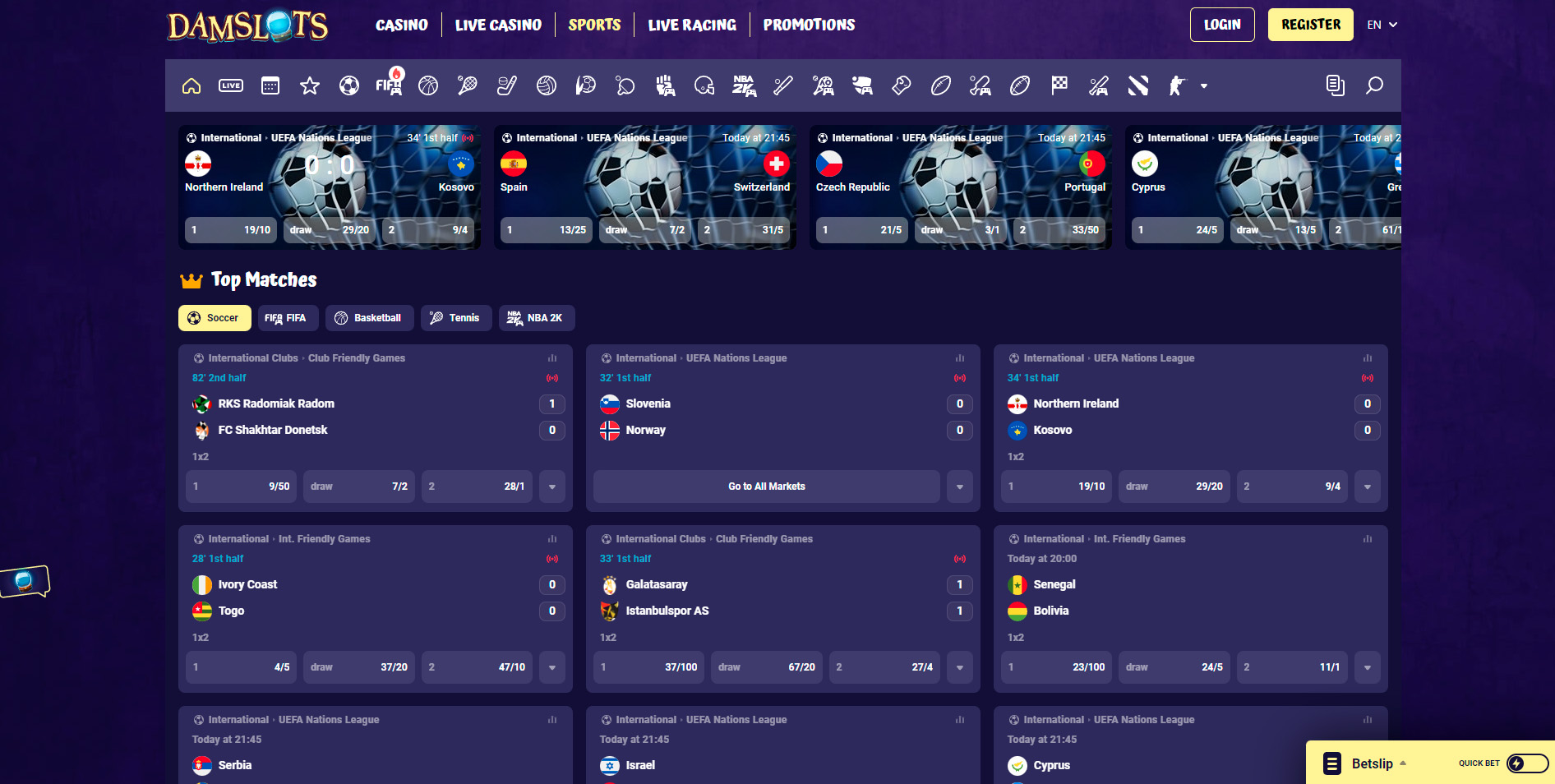Expand markets for Galatasaray vs Istanbulspor
This screenshot has height=784, width=1555.
coord(959,667)
